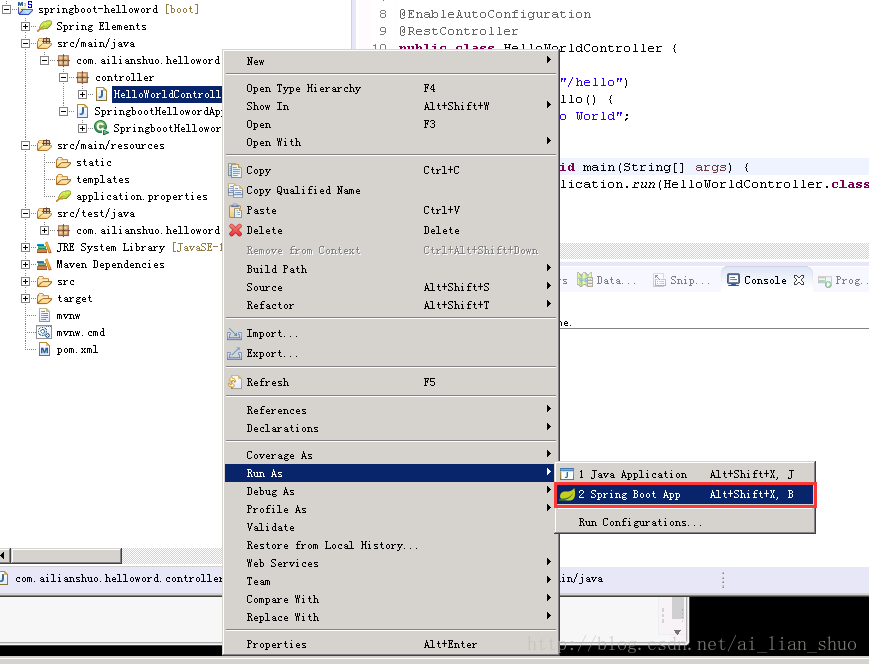The height and width of the screenshot is (664, 869).
Task: Expand the Maven Dependencies node
Action: click(25, 264)
